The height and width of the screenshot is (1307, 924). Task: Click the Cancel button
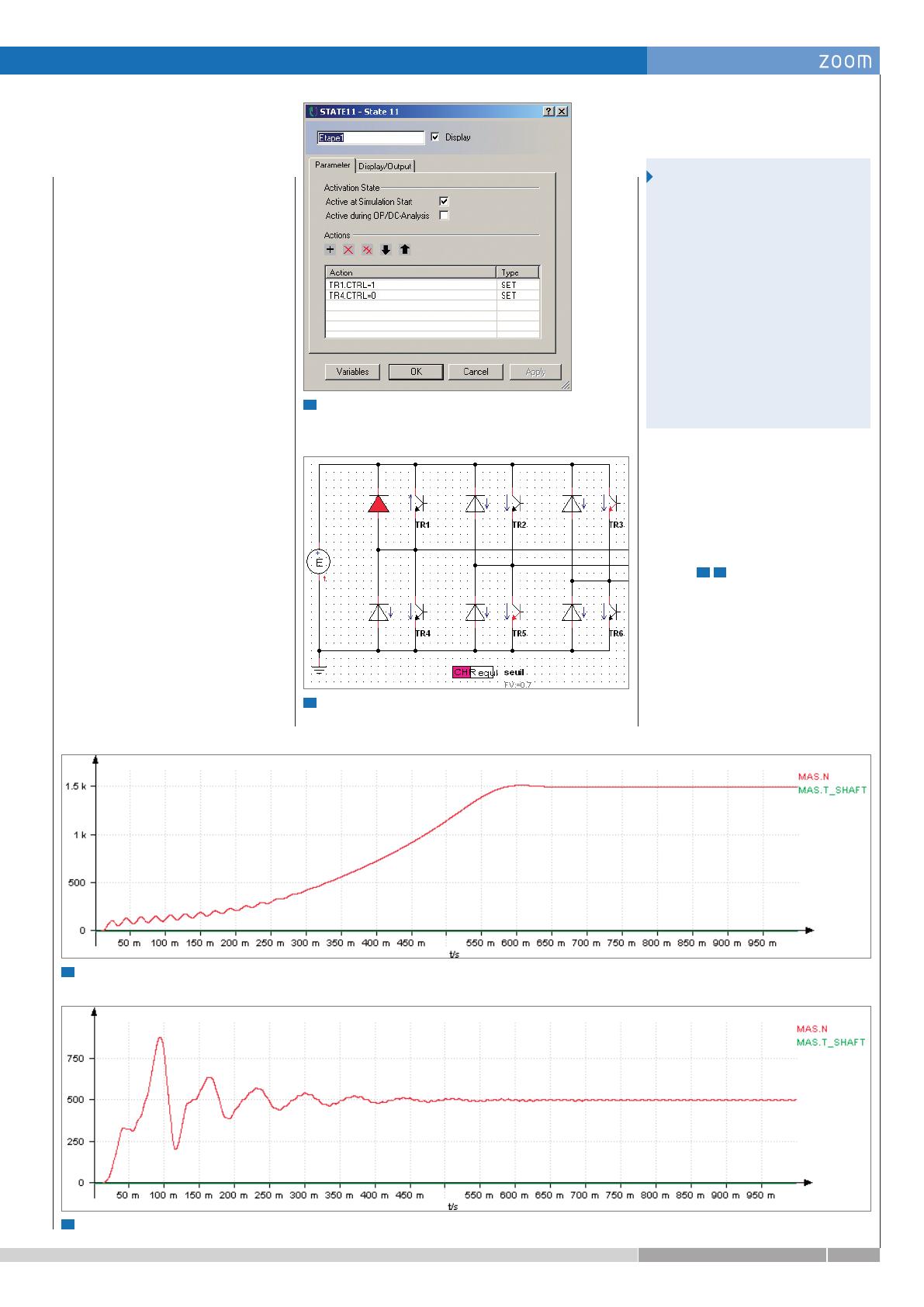click(476, 372)
